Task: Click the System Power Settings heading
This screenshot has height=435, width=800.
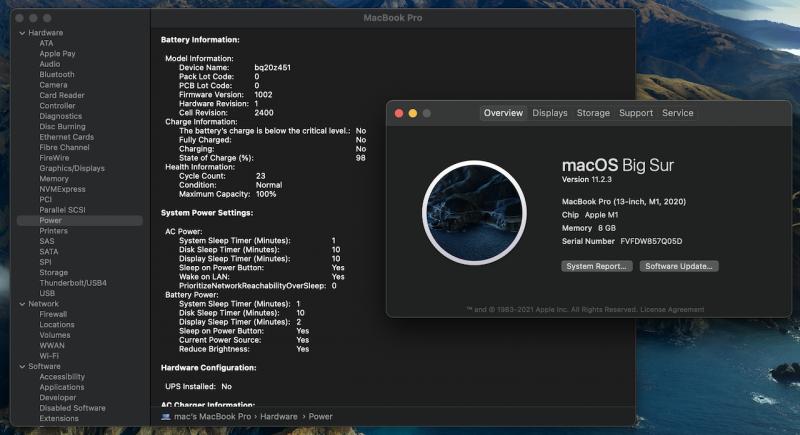Action: [207, 213]
